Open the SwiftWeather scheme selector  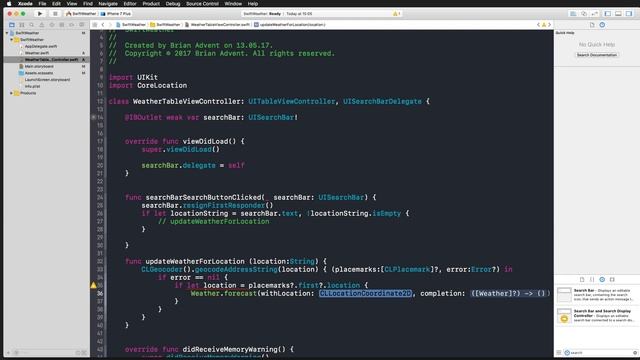click(x=81, y=14)
